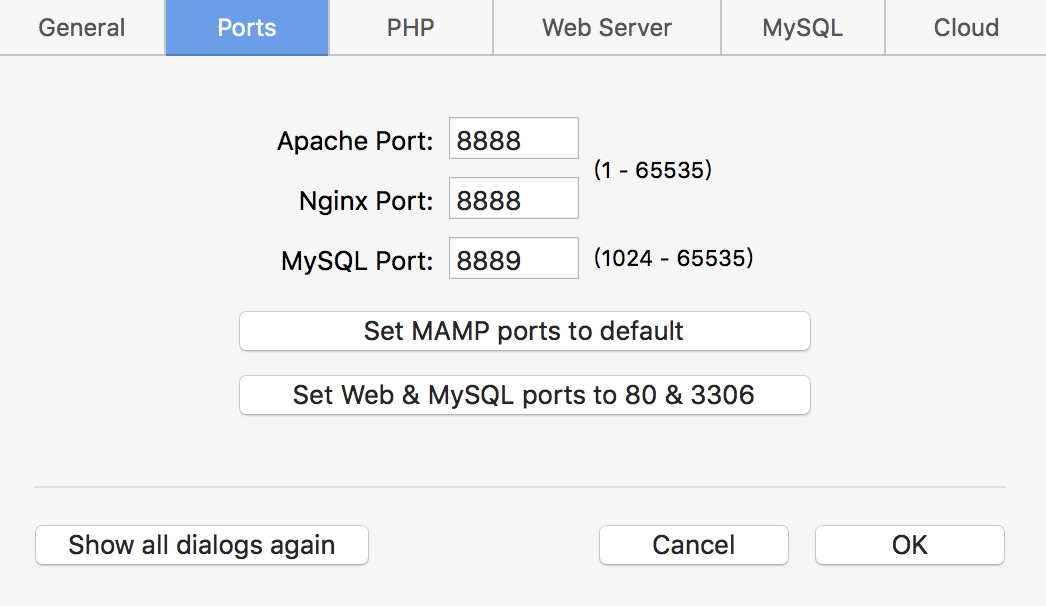Click the (1024 - 65535) range text

[x=673, y=258]
